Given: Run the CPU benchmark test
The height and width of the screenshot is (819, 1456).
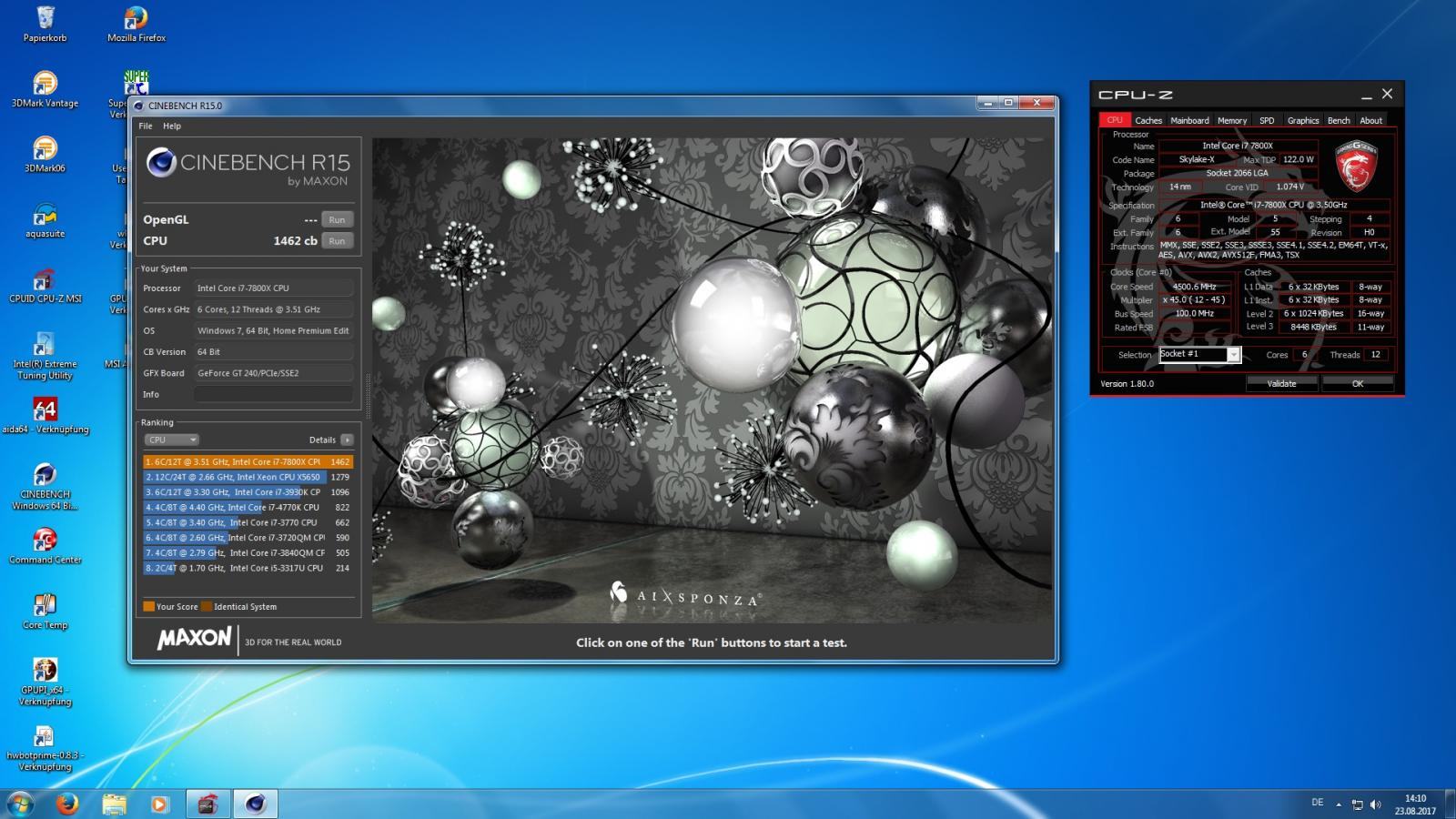Looking at the screenshot, I should click(337, 241).
